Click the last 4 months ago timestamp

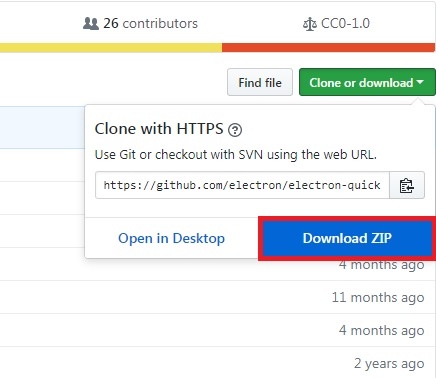[382, 330]
